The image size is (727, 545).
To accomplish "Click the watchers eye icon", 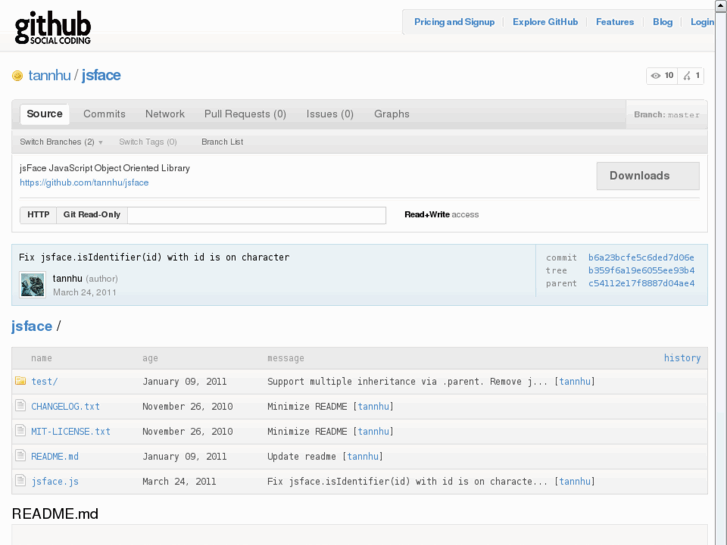I will pos(656,76).
